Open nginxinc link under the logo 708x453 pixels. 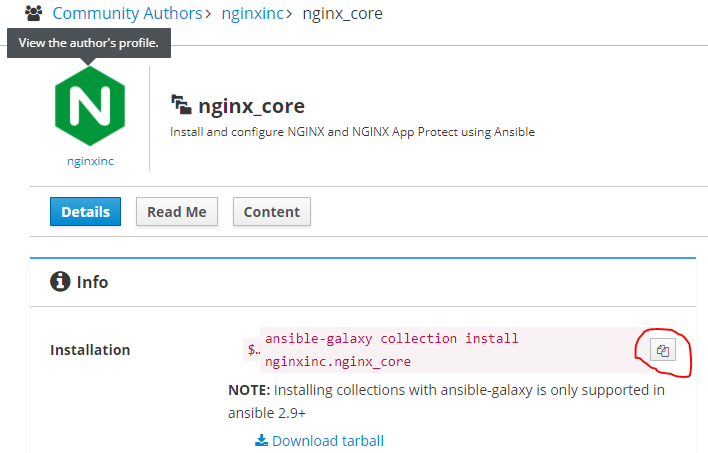90,161
